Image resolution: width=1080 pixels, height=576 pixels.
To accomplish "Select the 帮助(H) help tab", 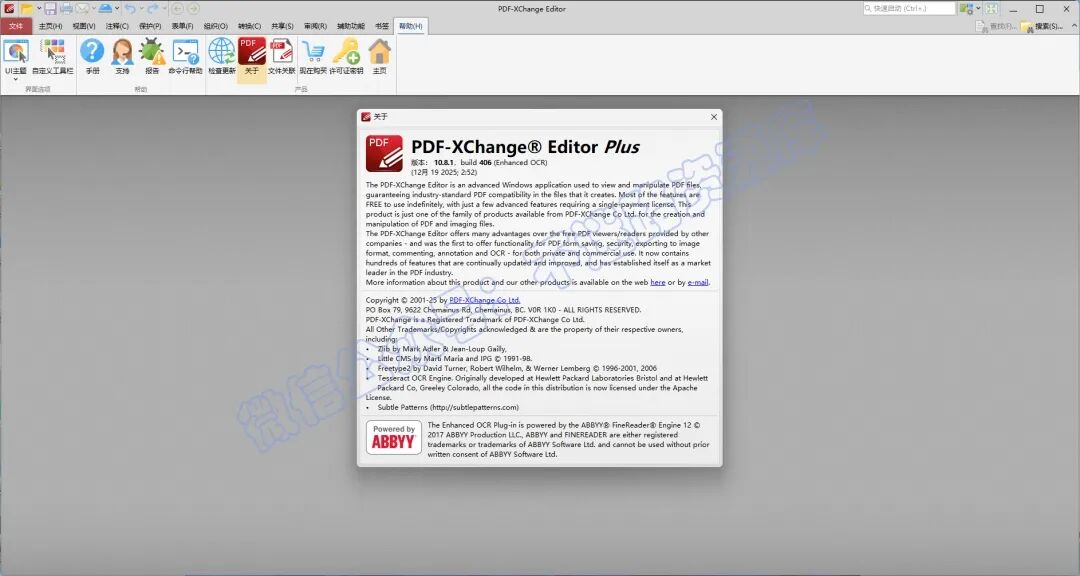I will pos(411,26).
